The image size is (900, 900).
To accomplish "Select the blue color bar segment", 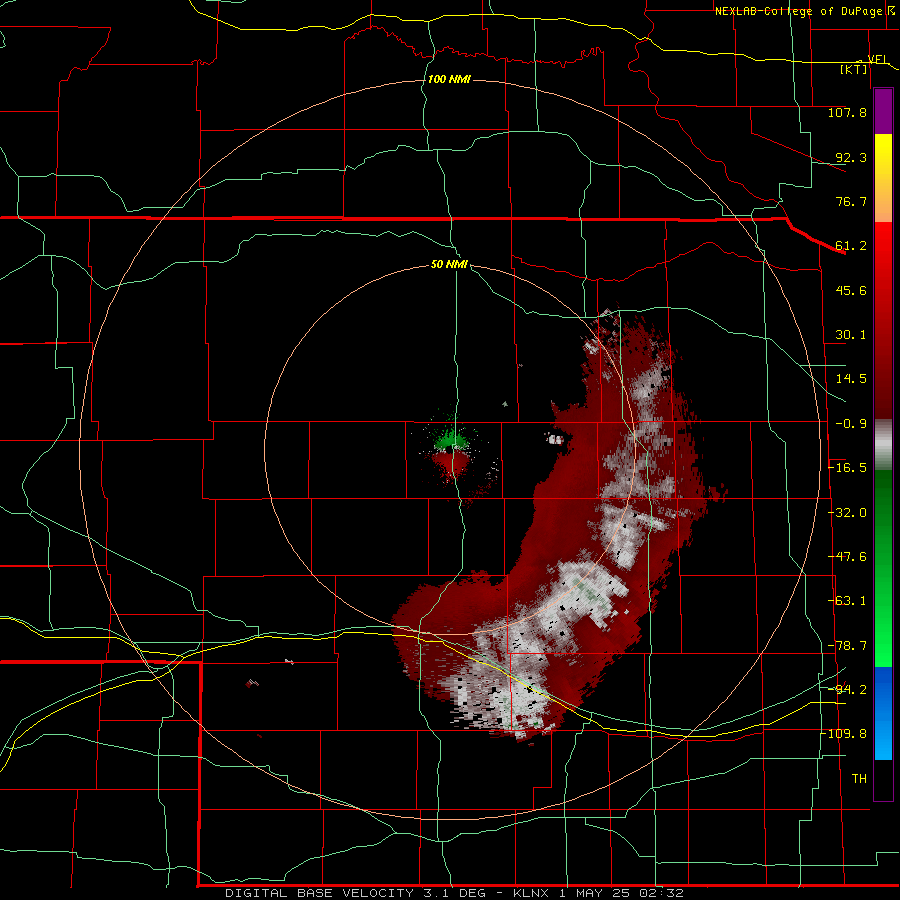I will (x=883, y=713).
